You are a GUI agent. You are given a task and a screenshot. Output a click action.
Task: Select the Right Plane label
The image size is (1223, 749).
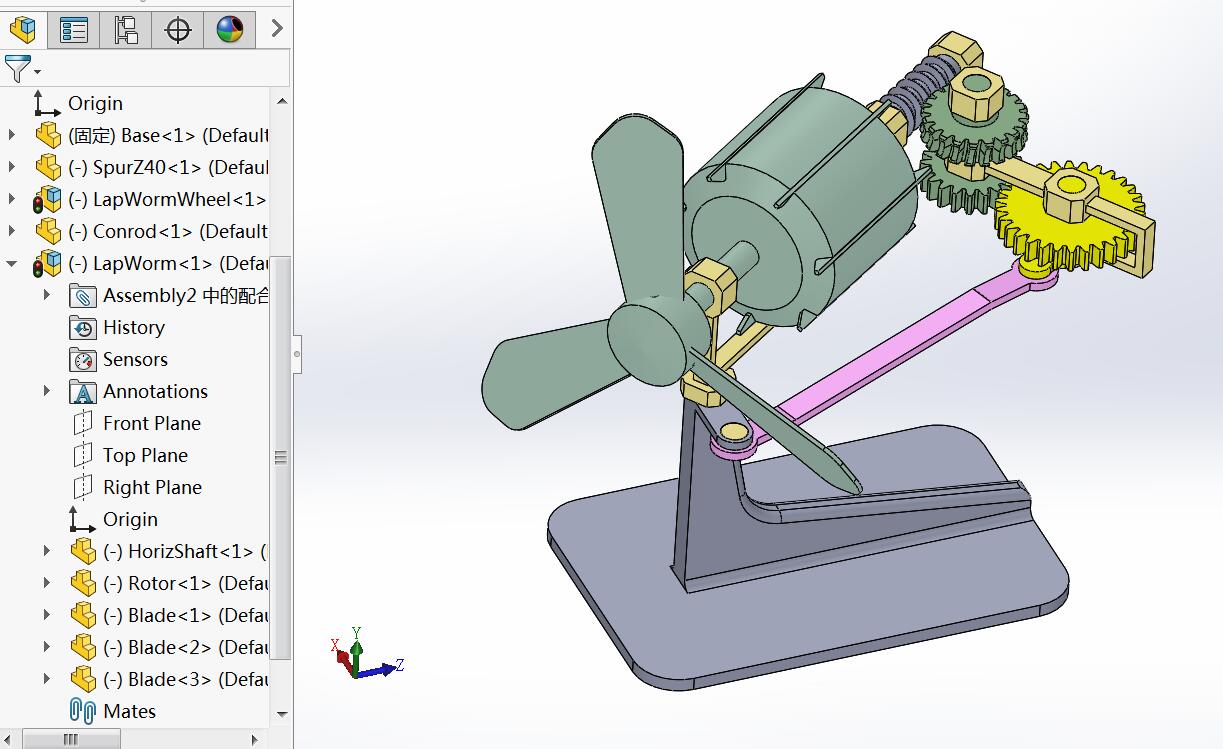point(152,487)
